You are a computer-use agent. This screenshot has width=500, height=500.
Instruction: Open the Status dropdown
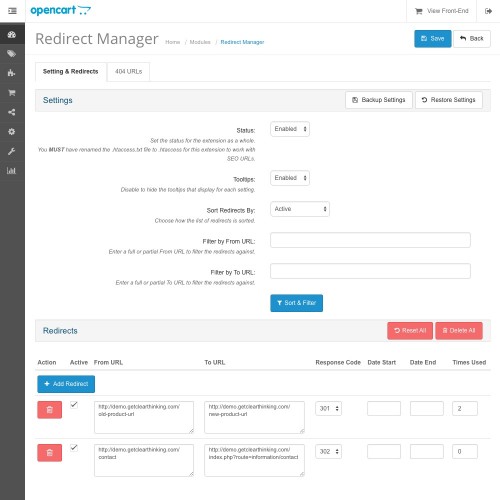pos(290,129)
